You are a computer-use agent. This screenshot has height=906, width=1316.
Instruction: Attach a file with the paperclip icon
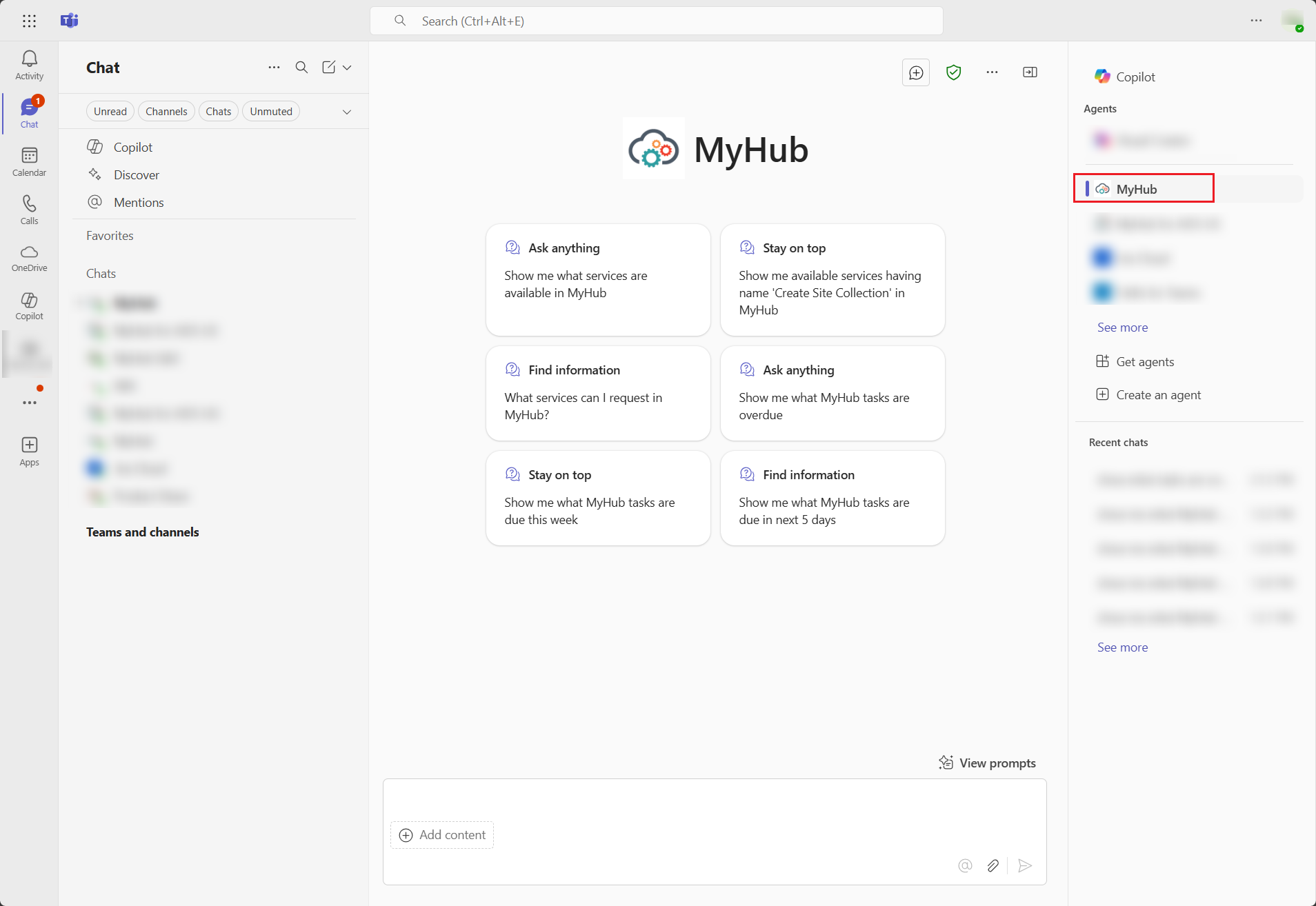[x=993, y=866]
